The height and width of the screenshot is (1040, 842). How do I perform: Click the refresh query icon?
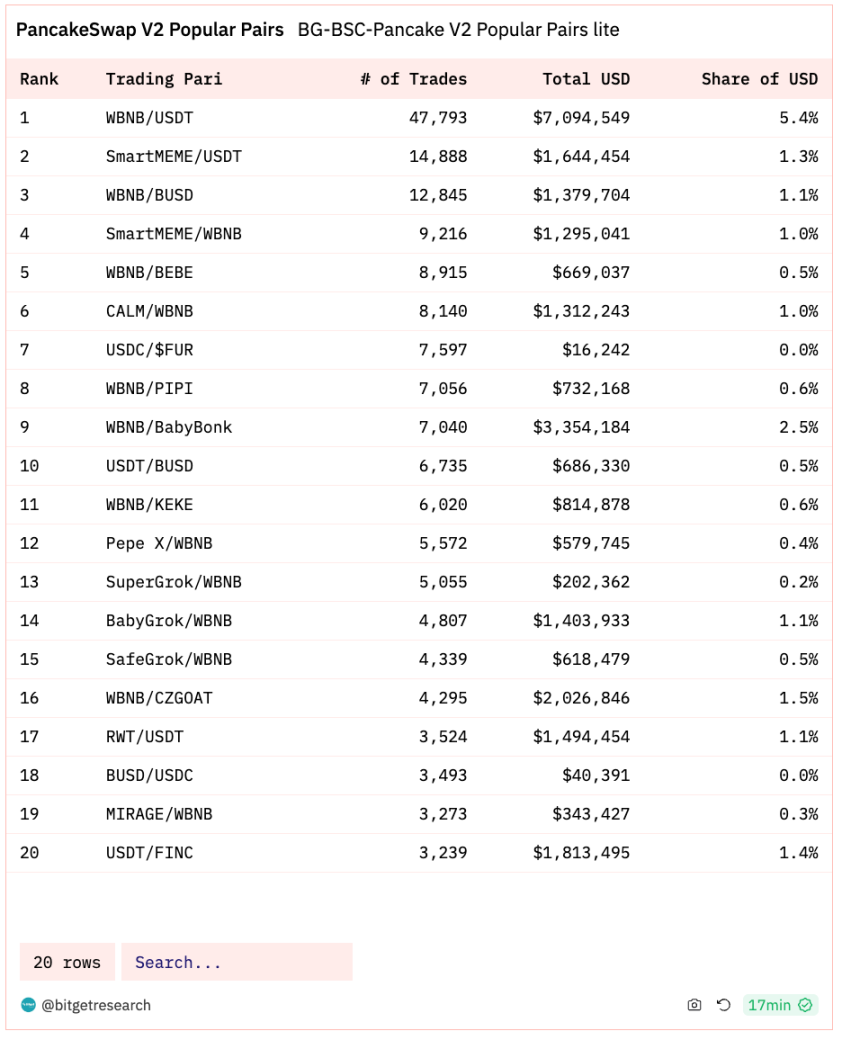(724, 1005)
